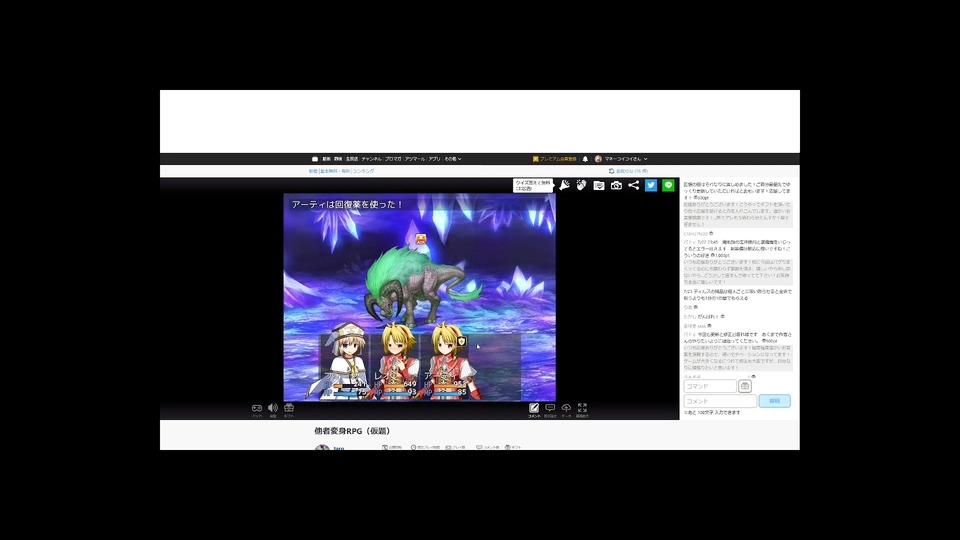The image size is (960, 540).
Task: Open the アツマール menu item
Action: click(414, 159)
